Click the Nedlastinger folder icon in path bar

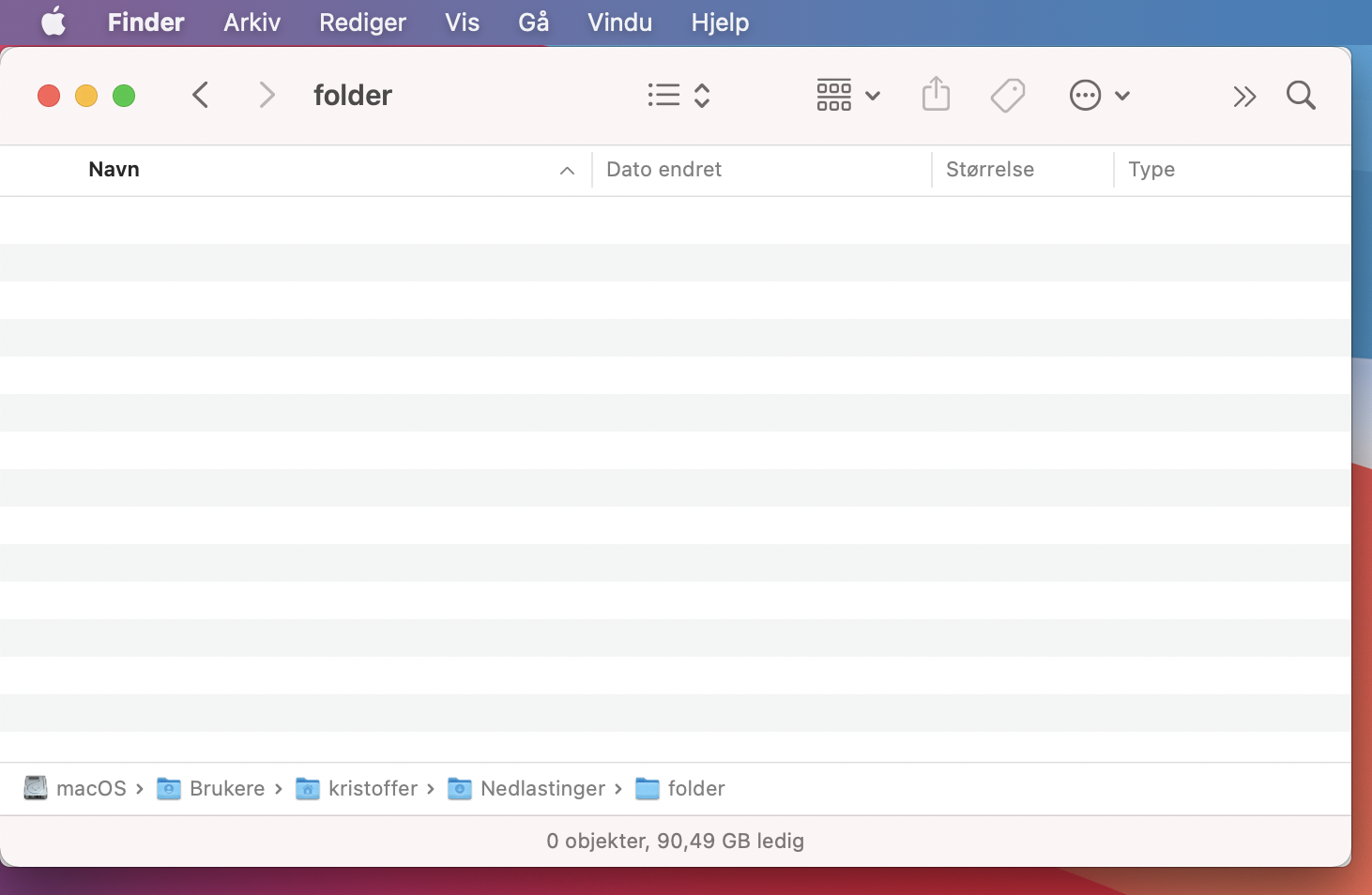pos(460,789)
